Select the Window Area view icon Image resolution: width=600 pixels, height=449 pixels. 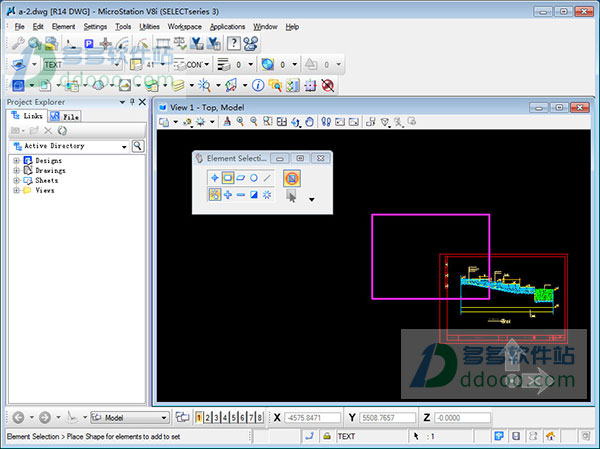(267, 122)
